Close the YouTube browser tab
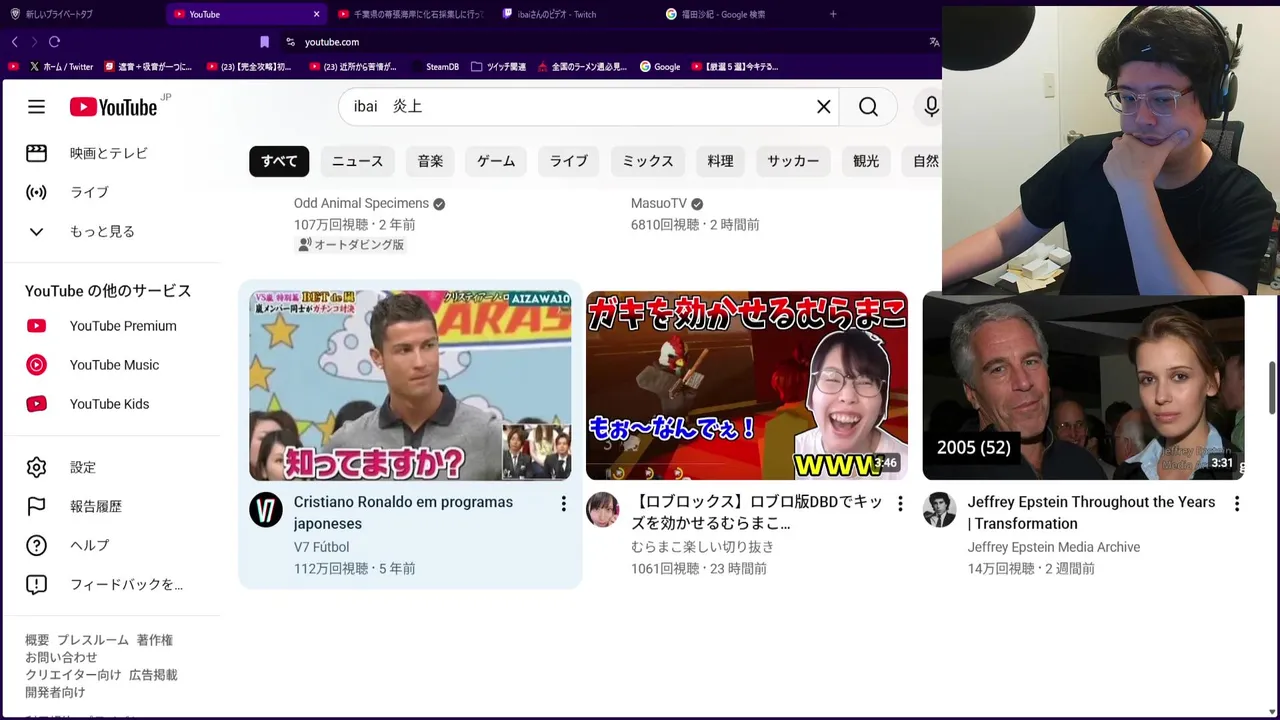The image size is (1280, 720). (x=317, y=14)
